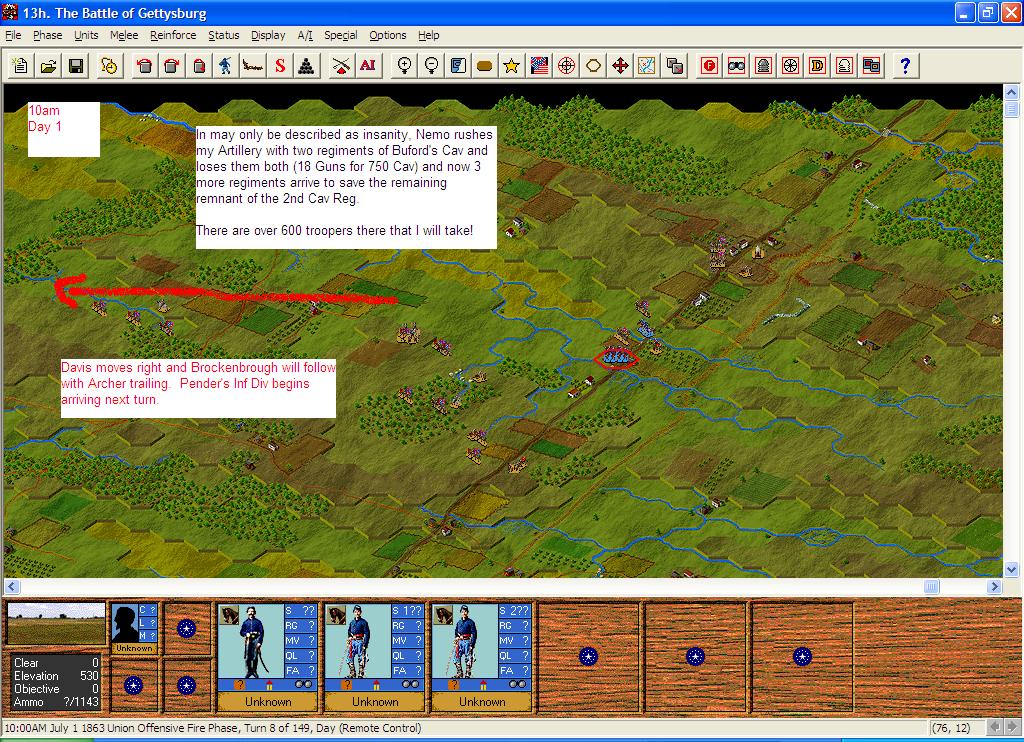Click the status bar turn information text
This screenshot has height=742, width=1024.
213,728
